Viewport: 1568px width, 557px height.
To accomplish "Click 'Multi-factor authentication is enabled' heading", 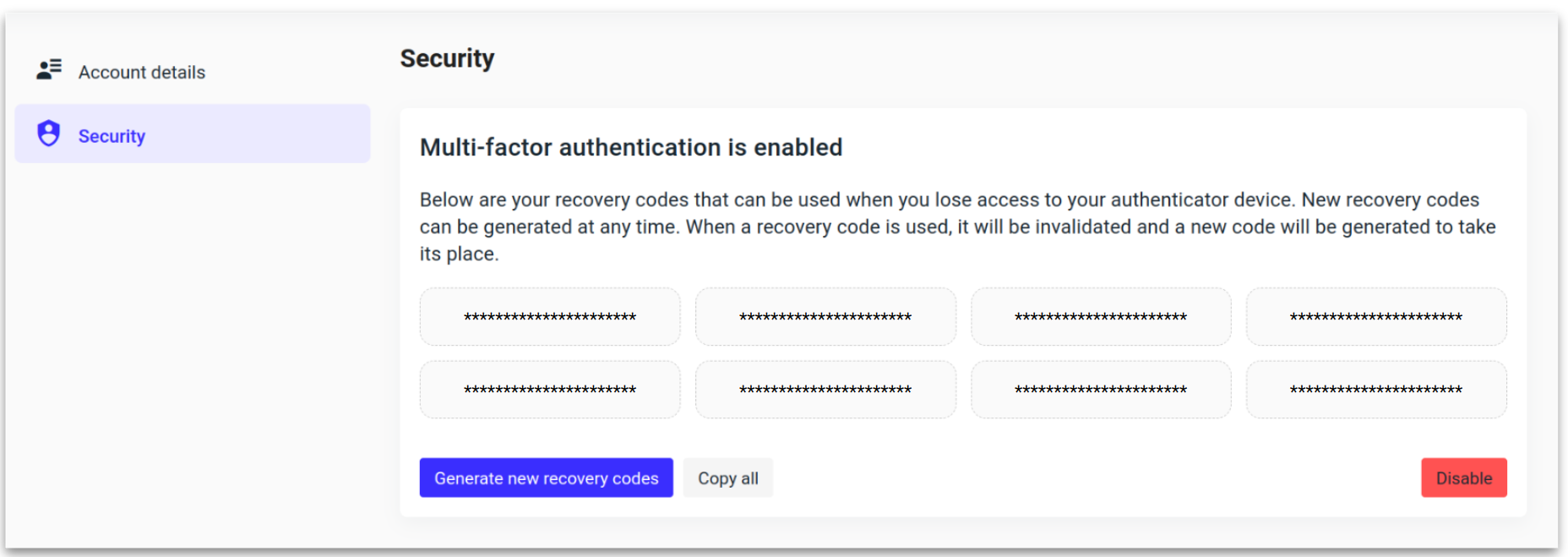I will 631,147.
